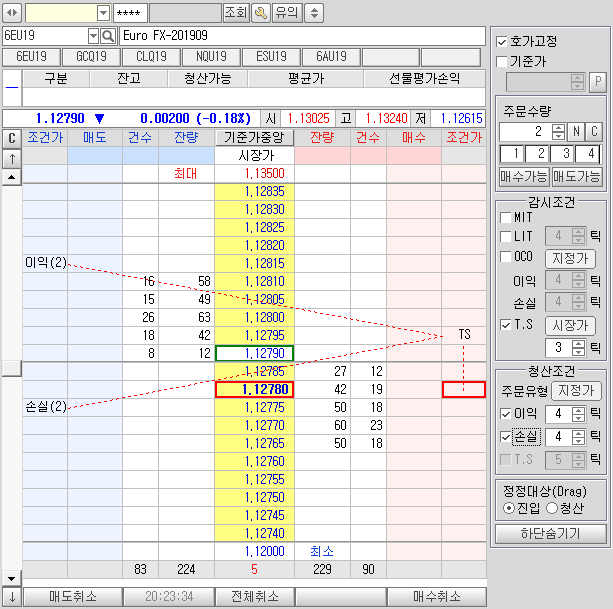
Task: Click the up arrow button below C
Action: coord(12,158)
